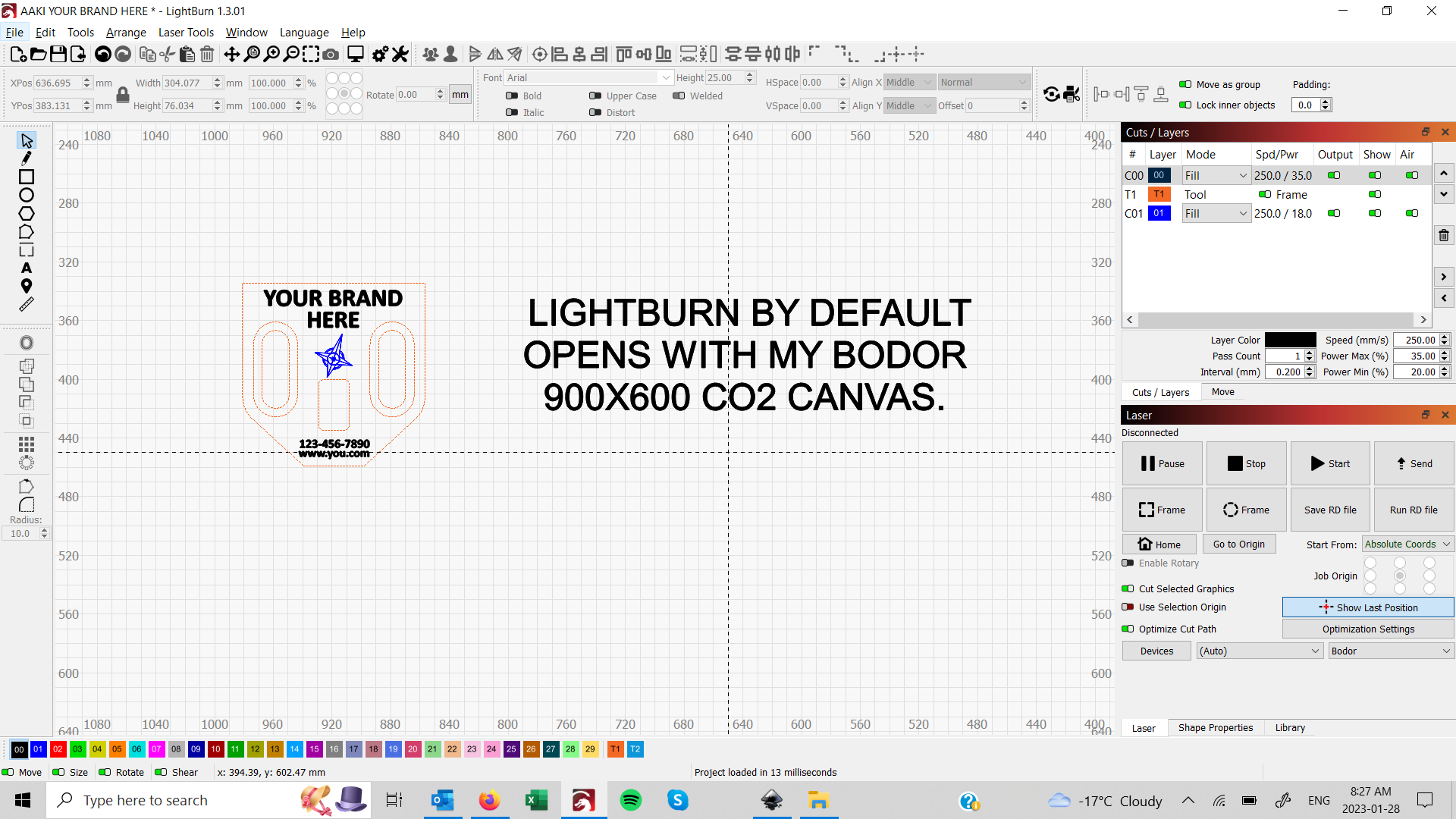1456x819 pixels.
Task: Open Preview with the monitor icon
Action: click(x=356, y=54)
